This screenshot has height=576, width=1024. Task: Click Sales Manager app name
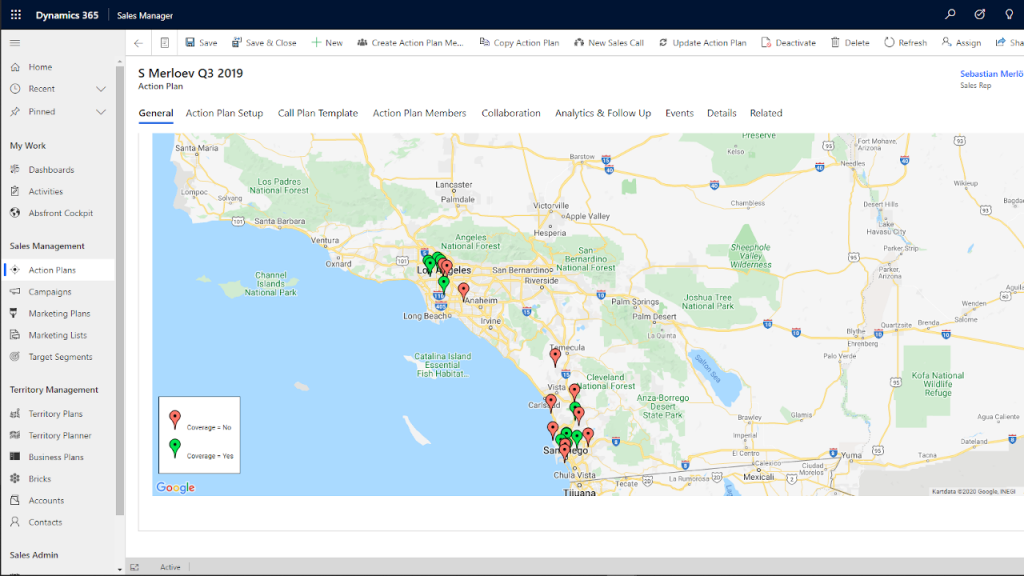pyautogui.click(x=145, y=15)
